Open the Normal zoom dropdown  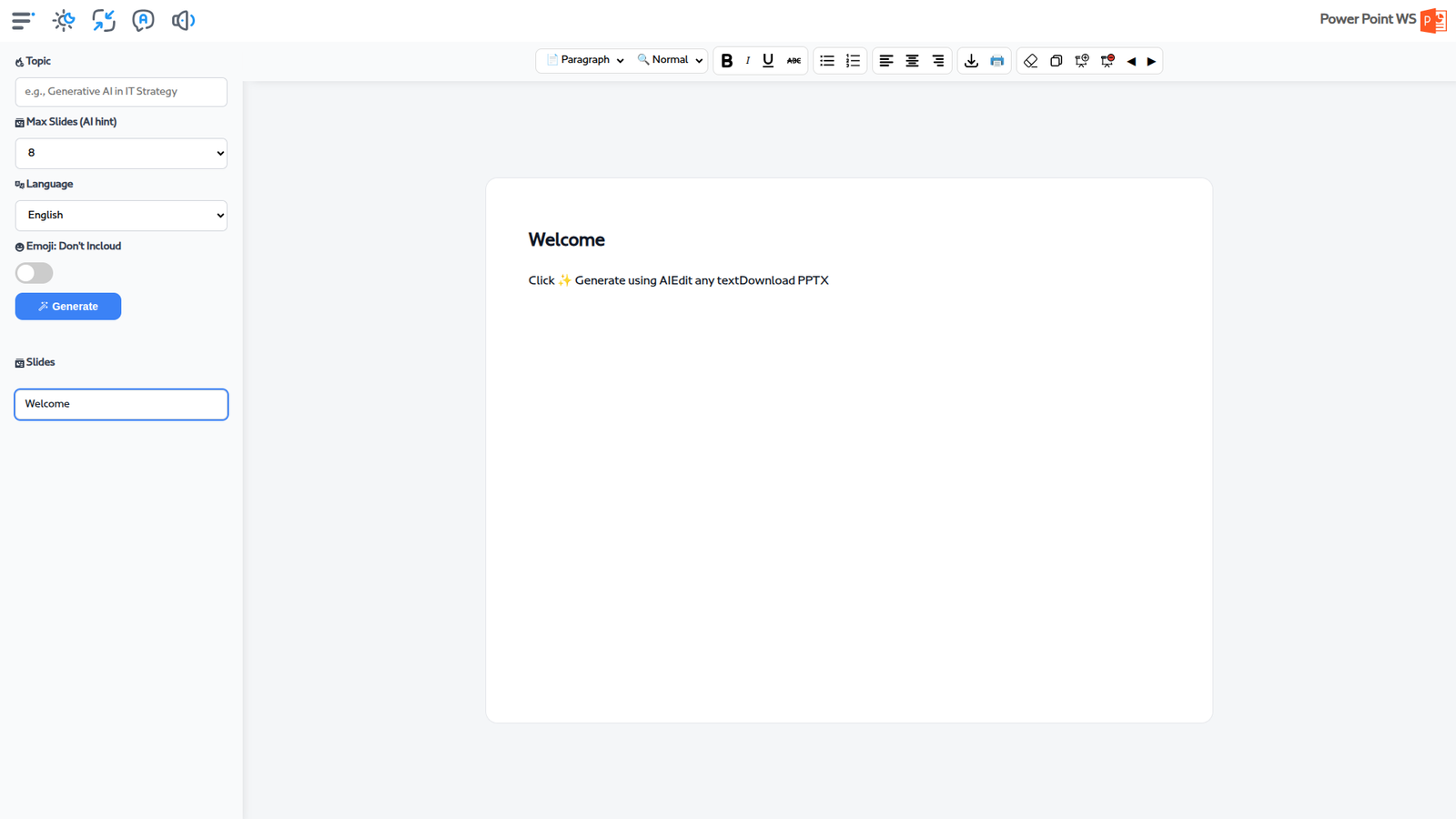click(670, 60)
